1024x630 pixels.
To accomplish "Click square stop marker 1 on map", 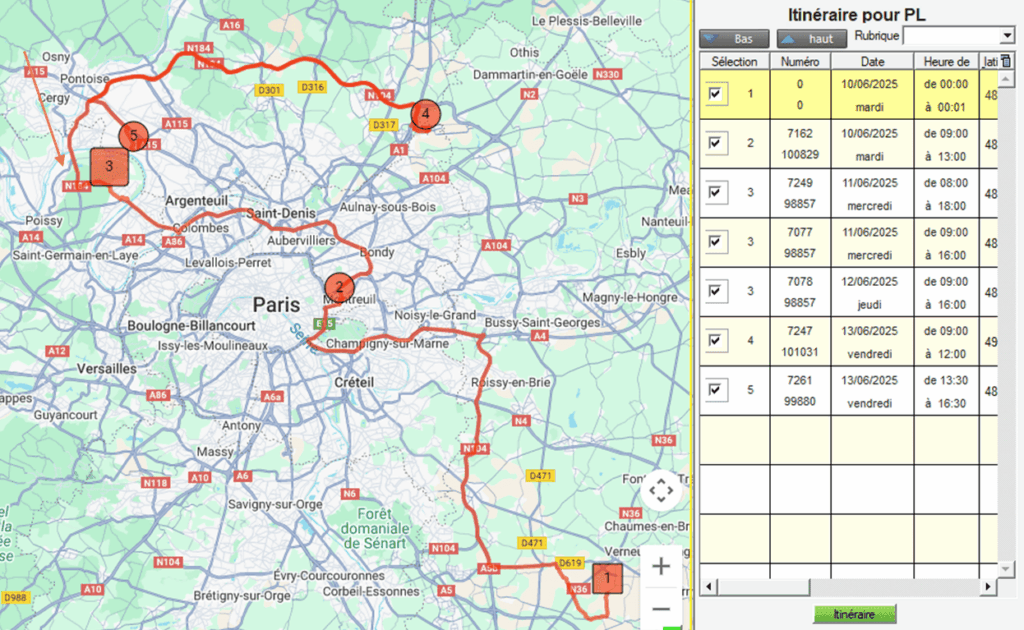I will tap(603, 577).
